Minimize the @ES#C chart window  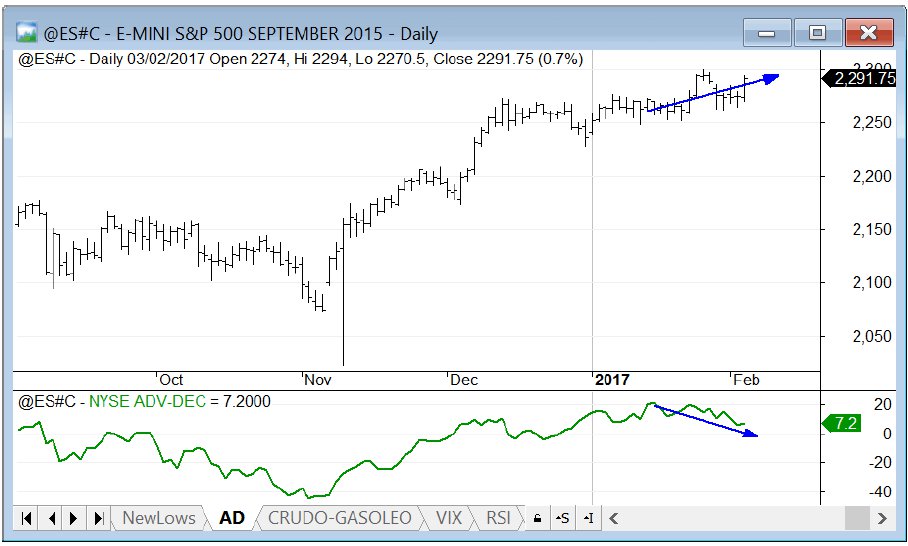click(767, 33)
